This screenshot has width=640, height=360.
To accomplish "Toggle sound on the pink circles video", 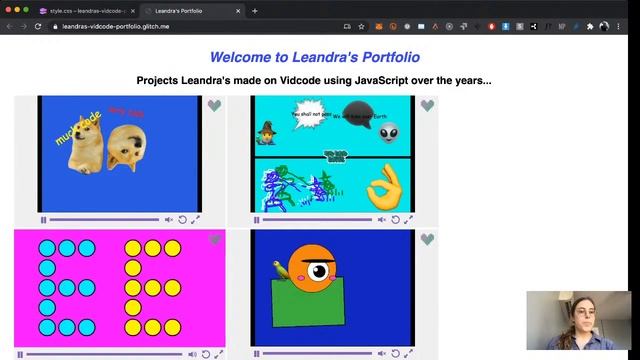I will tap(192, 354).
